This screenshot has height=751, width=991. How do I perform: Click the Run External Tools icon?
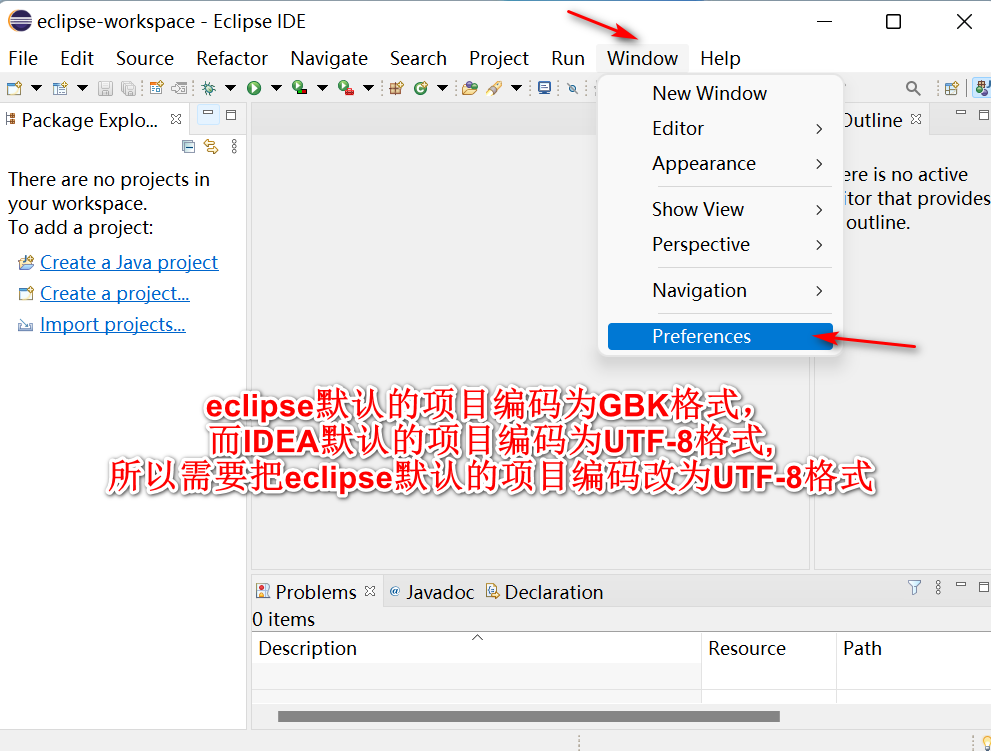pyautogui.click(x=346, y=88)
